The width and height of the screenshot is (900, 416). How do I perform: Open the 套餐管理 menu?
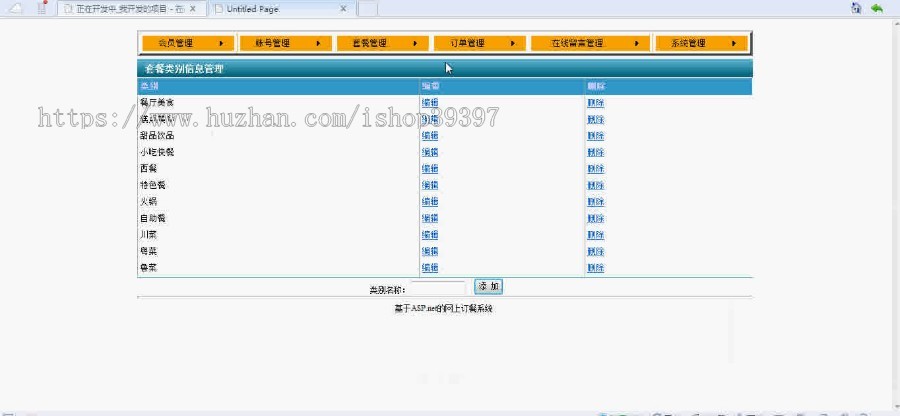point(382,43)
